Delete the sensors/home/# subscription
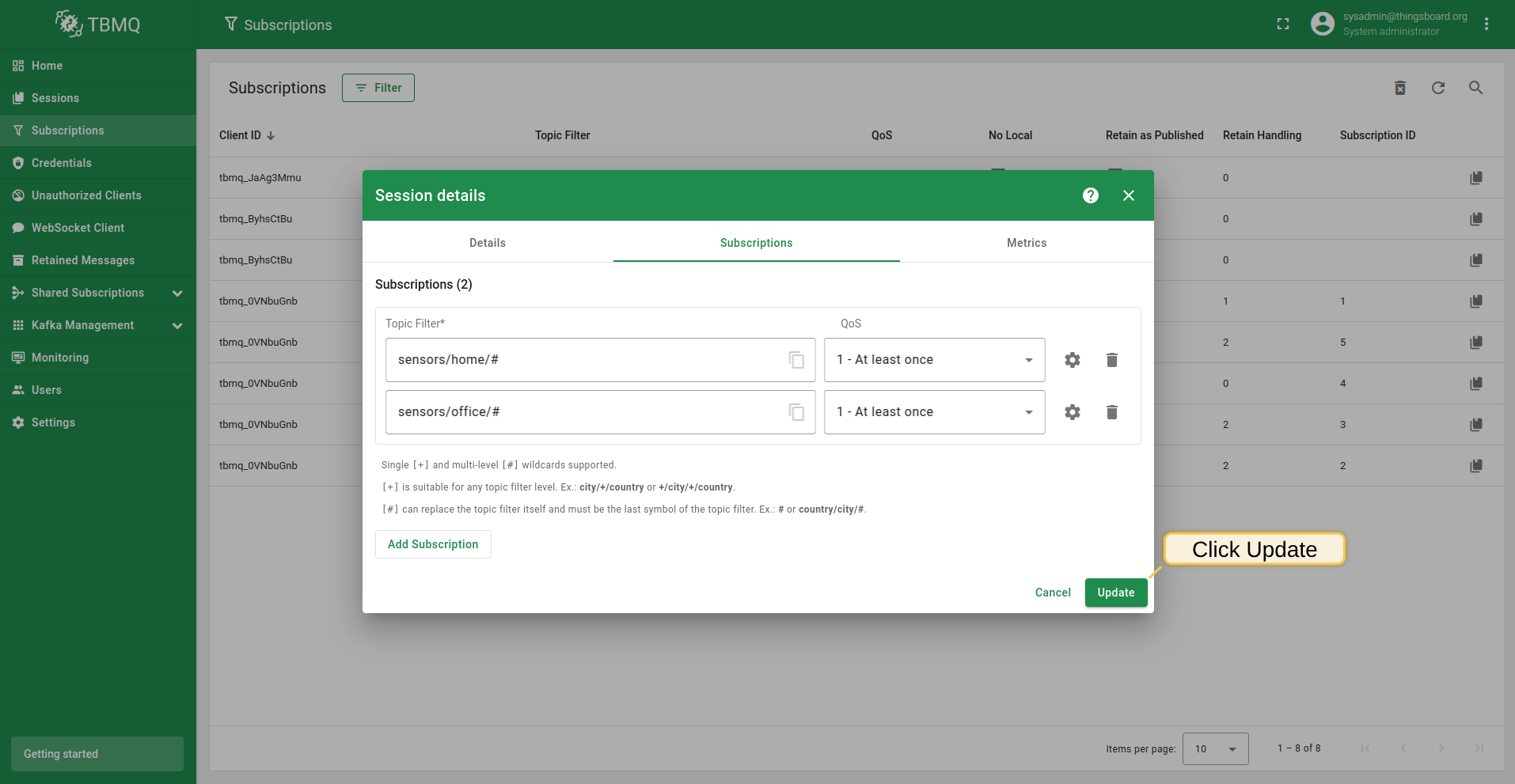Viewport: 1515px width, 784px height. point(1111,360)
